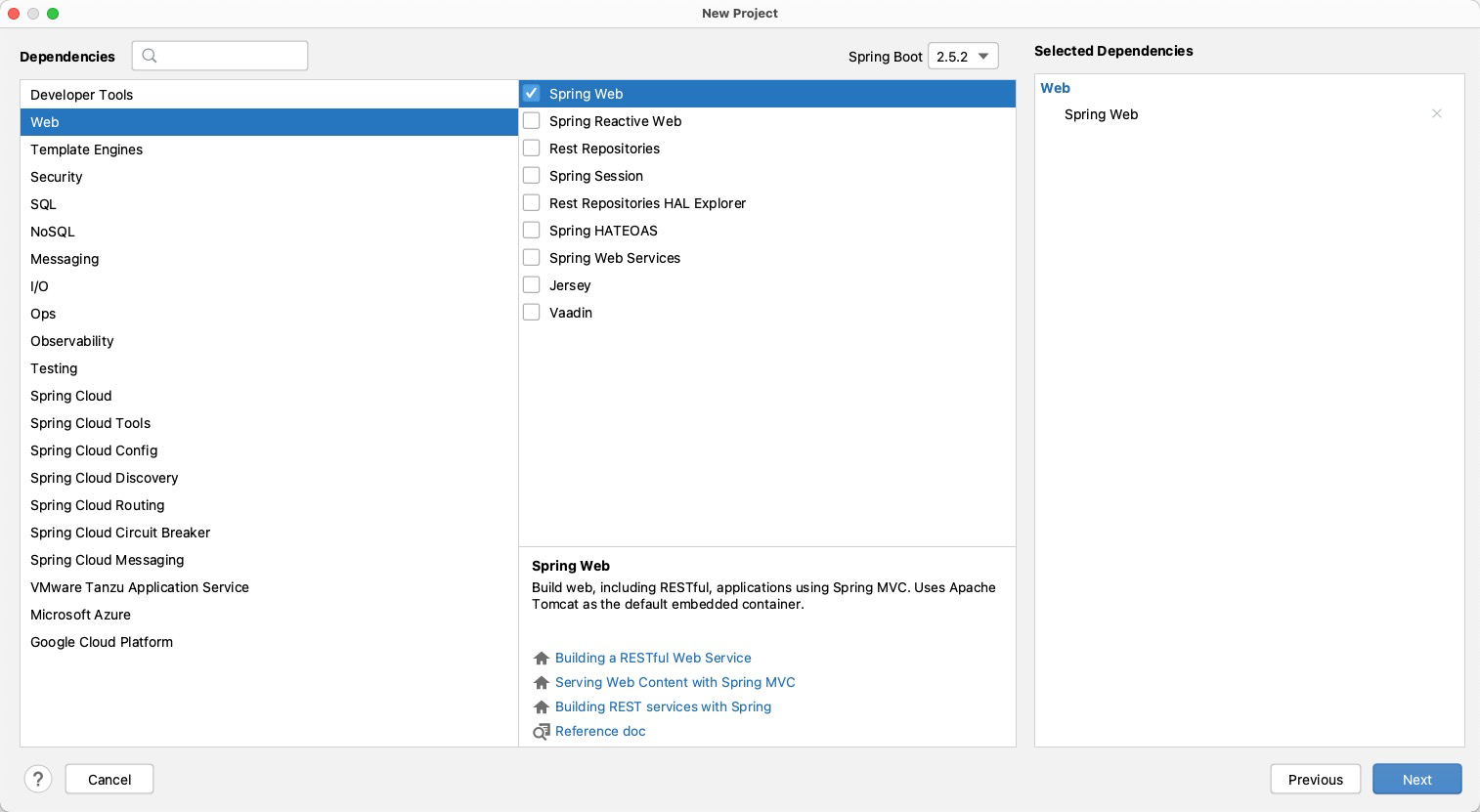Click the Previous button
The image size is (1480, 812).
pyautogui.click(x=1316, y=779)
